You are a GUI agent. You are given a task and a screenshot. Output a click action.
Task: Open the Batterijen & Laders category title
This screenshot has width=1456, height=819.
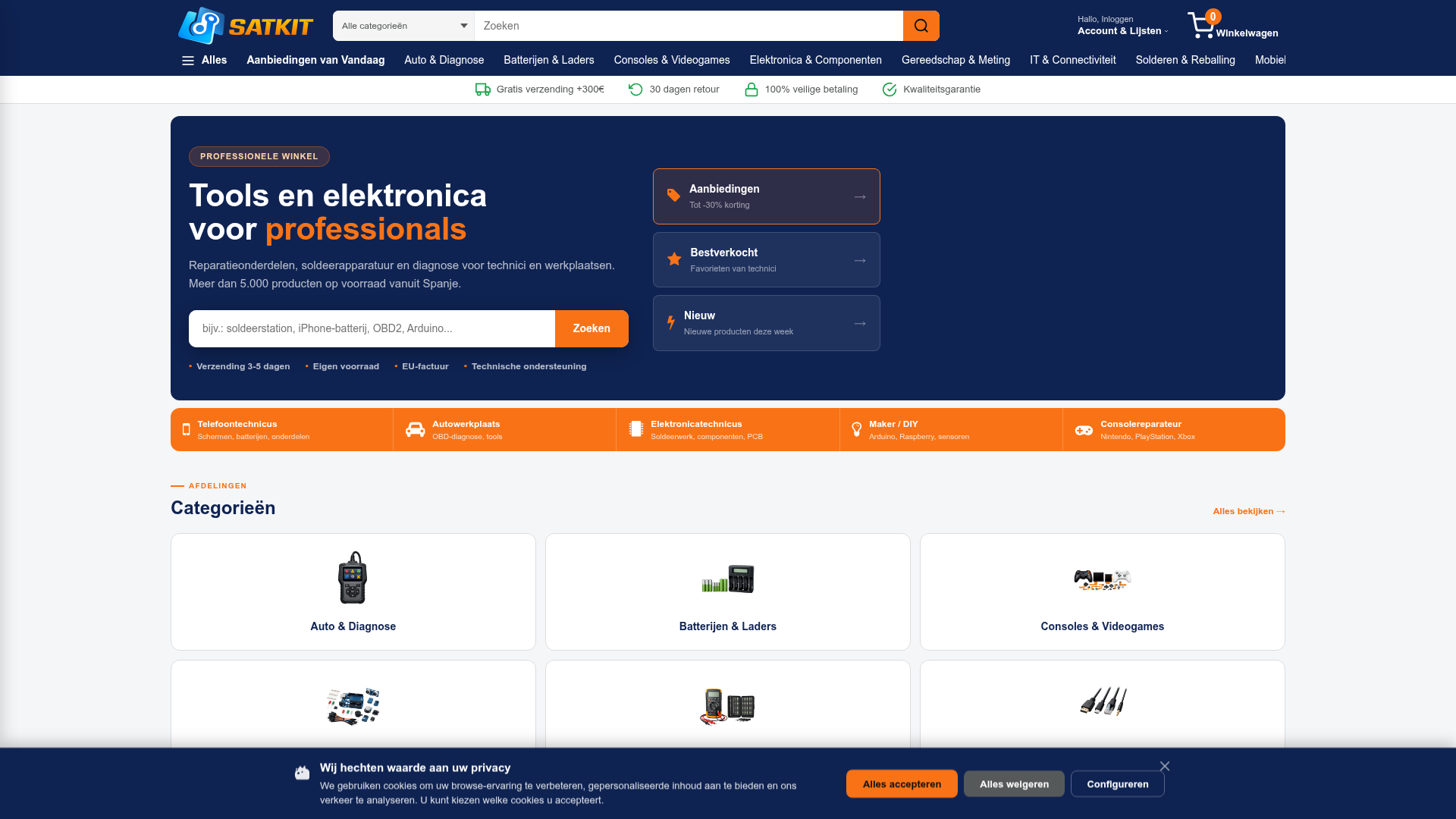point(728,626)
